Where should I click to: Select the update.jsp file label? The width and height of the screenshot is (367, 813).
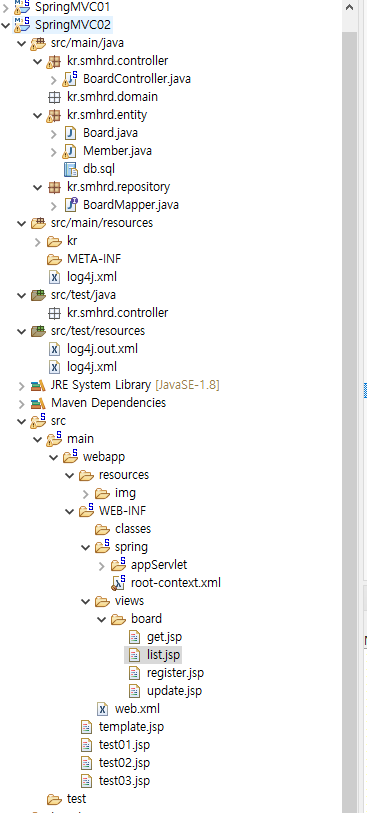coord(174,691)
